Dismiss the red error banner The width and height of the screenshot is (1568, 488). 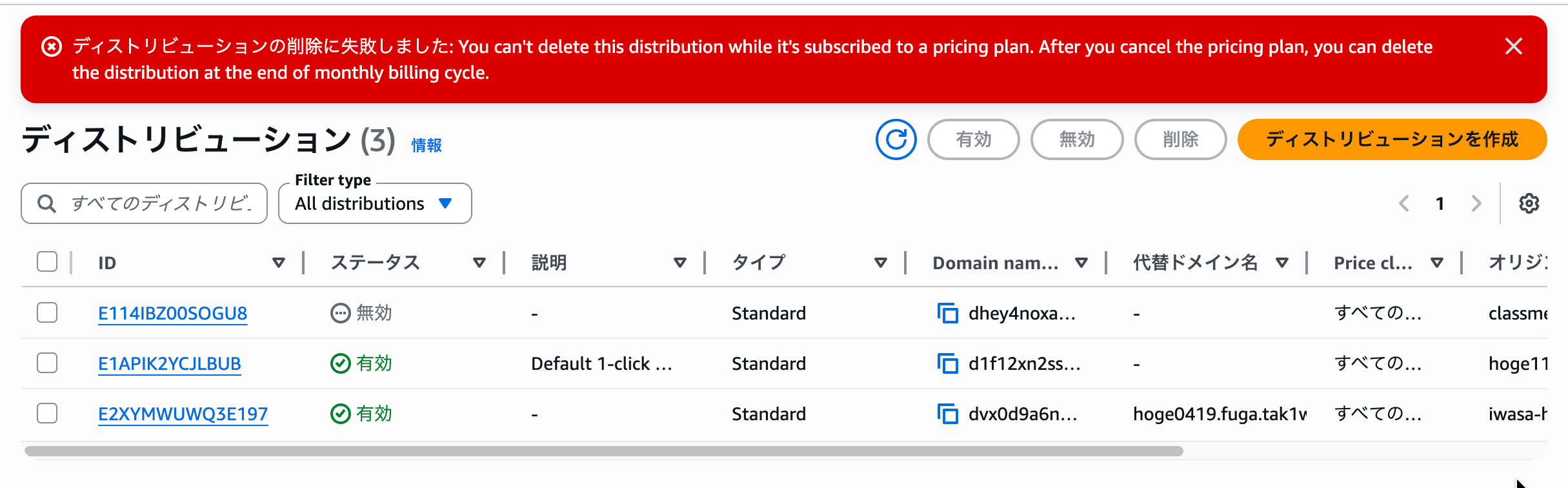pos(1513,46)
